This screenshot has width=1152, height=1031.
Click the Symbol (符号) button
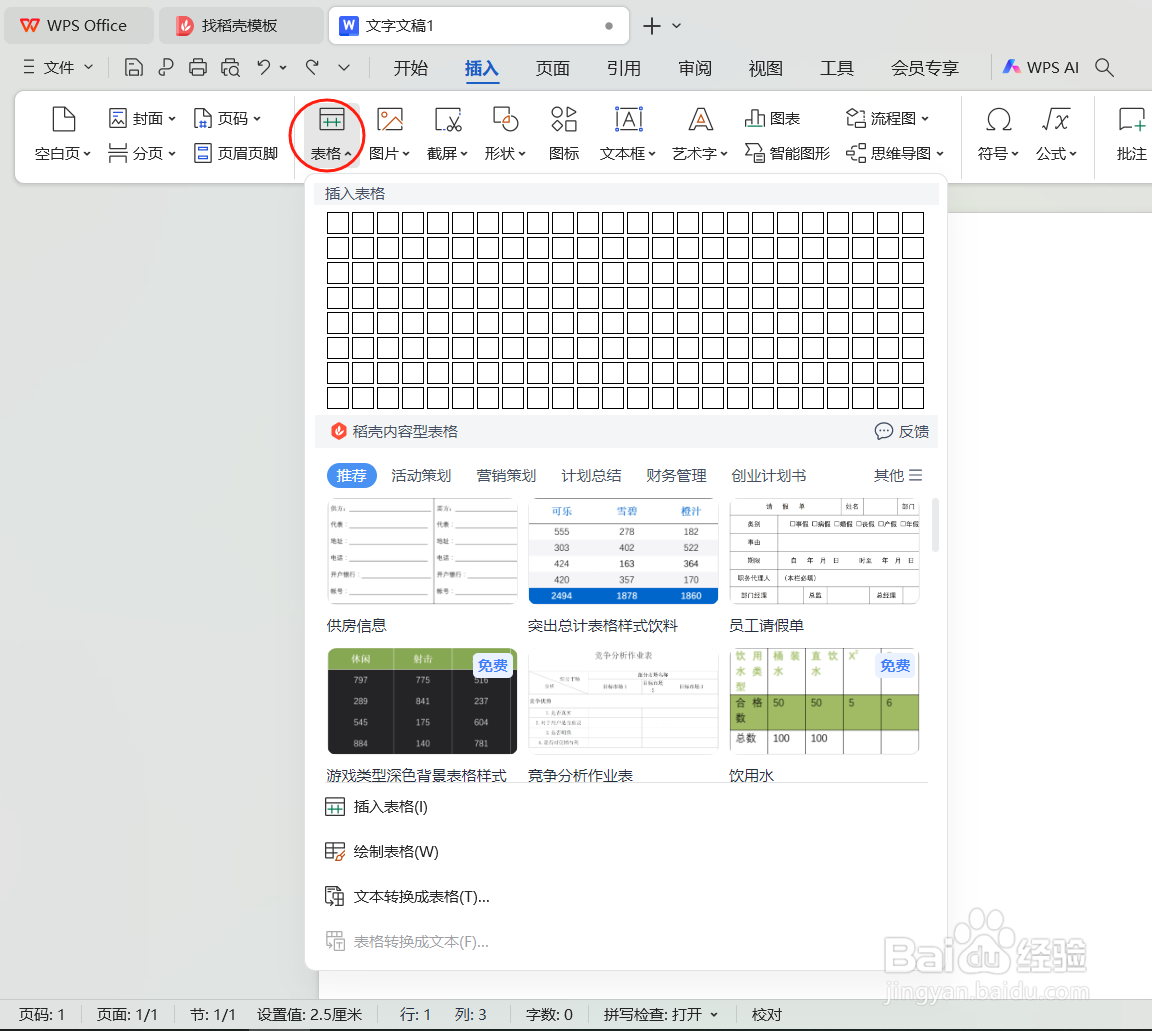998,134
